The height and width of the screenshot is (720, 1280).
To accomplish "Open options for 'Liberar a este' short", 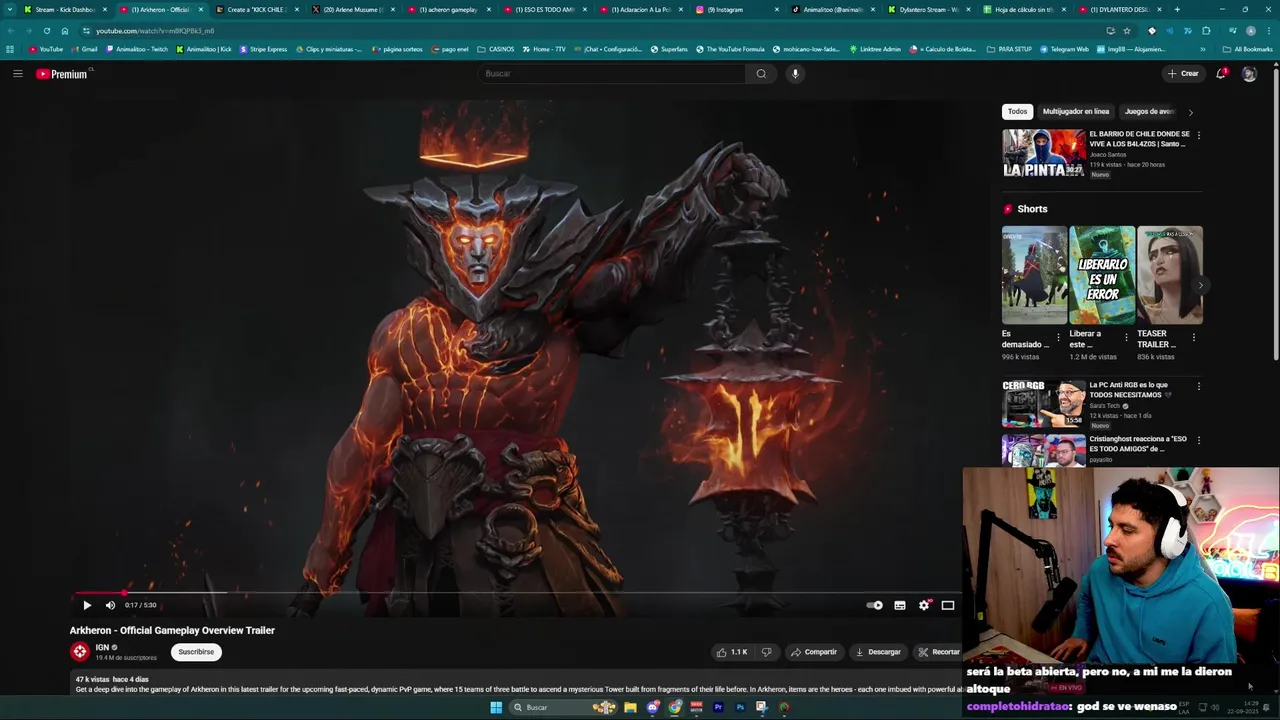I will (1126, 337).
